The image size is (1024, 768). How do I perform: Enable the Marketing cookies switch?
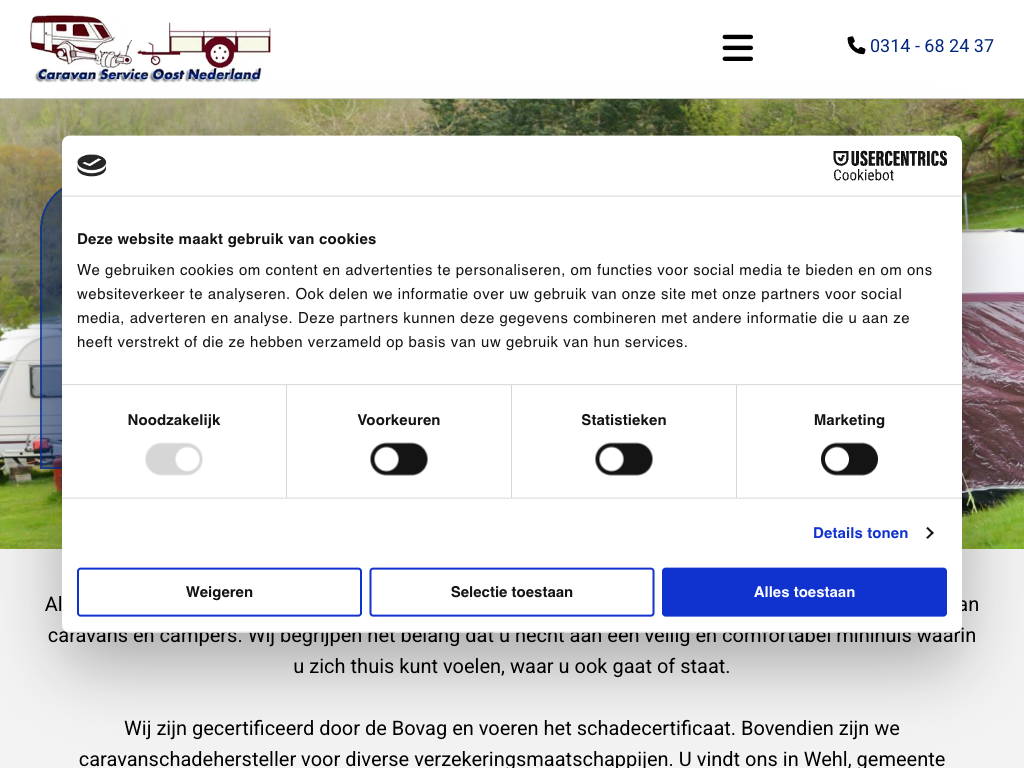pos(849,459)
